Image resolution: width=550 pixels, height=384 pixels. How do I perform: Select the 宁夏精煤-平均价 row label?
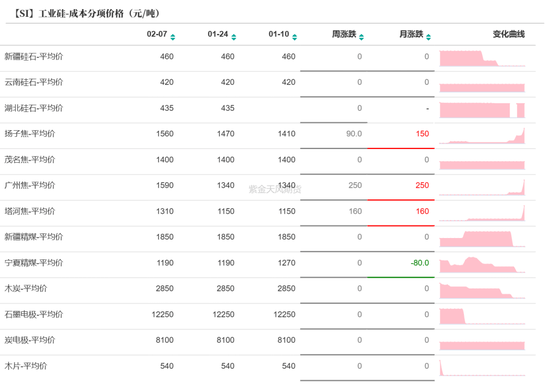pos(34,263)
